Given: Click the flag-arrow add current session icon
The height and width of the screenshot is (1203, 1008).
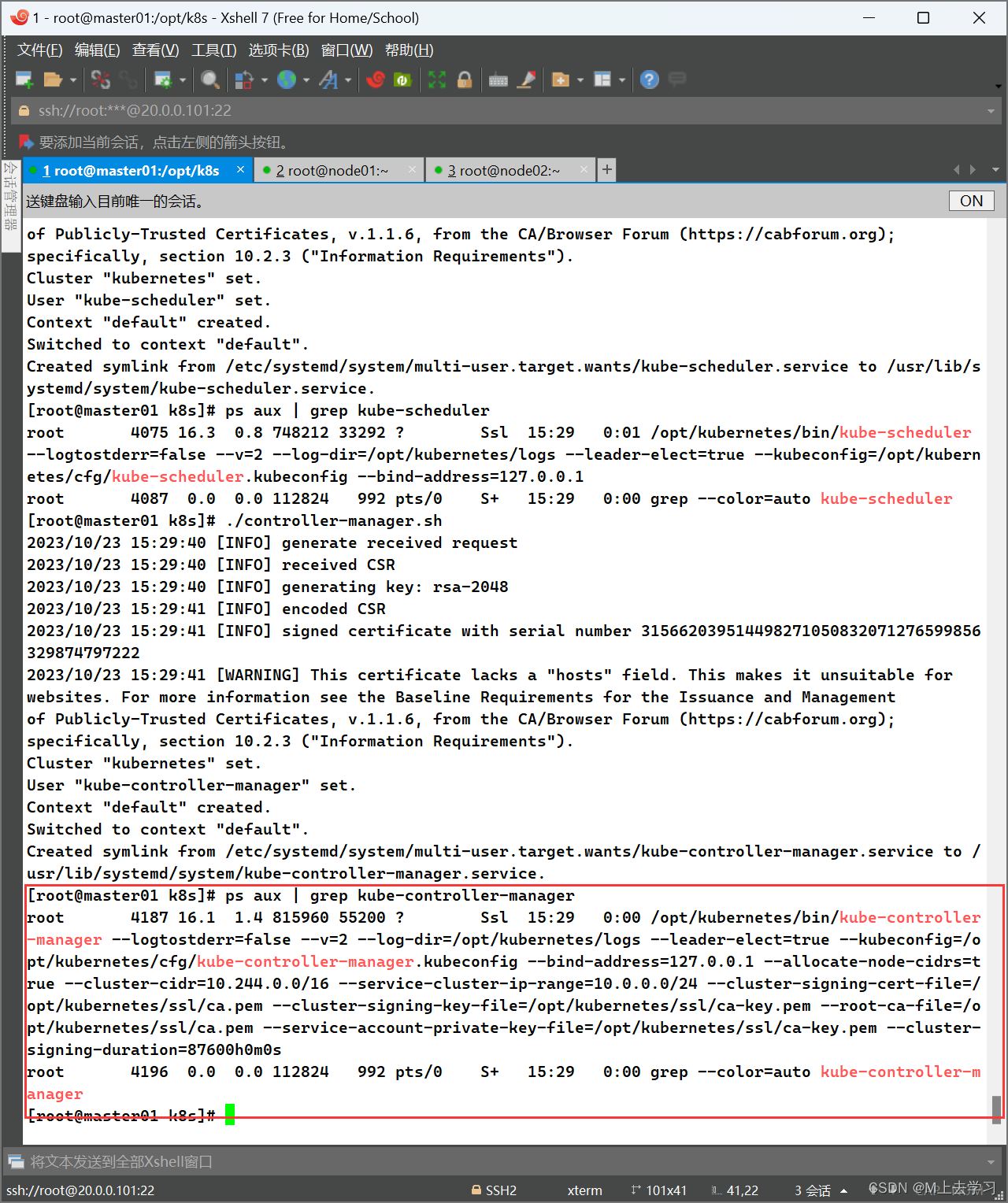Looking at the screenshot, I should 26,143.
